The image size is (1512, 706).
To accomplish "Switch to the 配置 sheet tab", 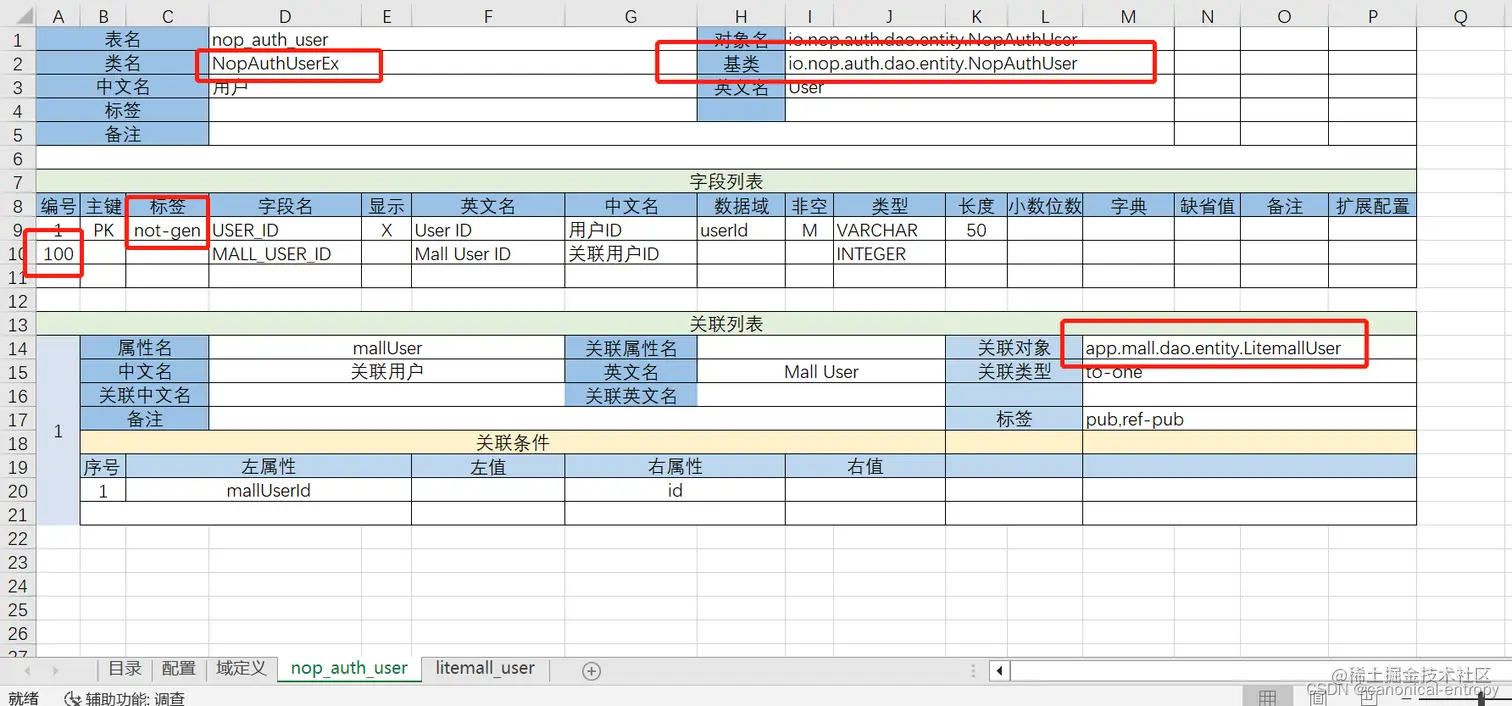I will point(177,668).
